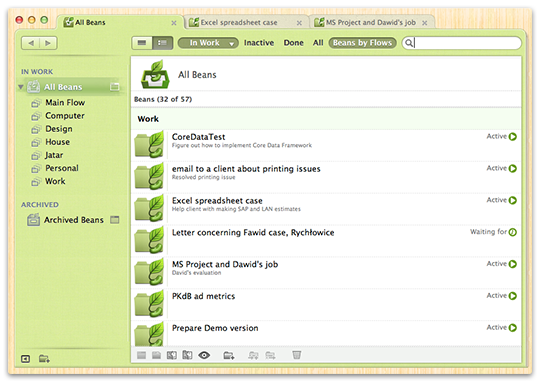Close the Excel spreadsheet case tab

(299, 23)
